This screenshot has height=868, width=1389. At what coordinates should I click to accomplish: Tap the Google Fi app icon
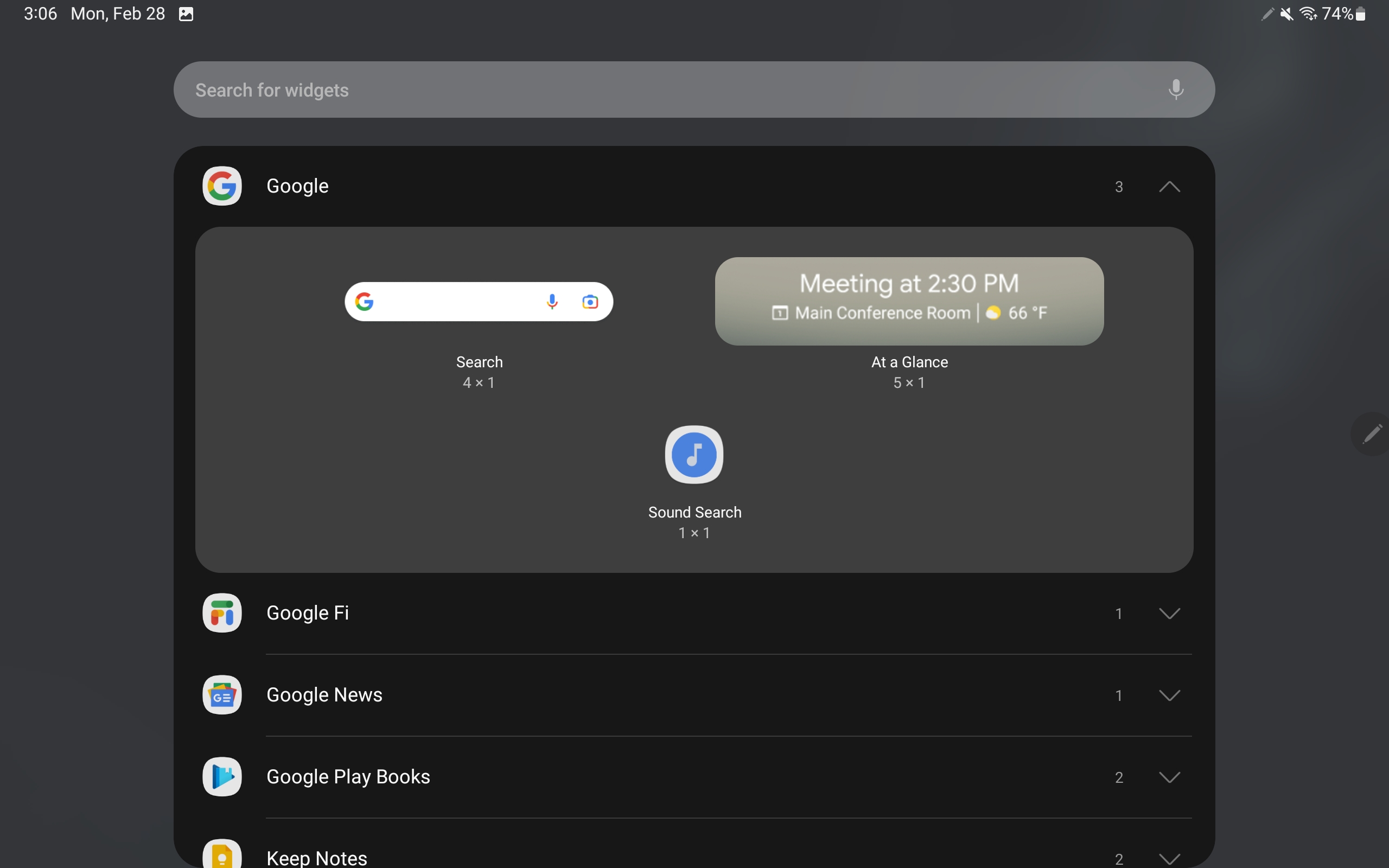click(x=222, y=612)
